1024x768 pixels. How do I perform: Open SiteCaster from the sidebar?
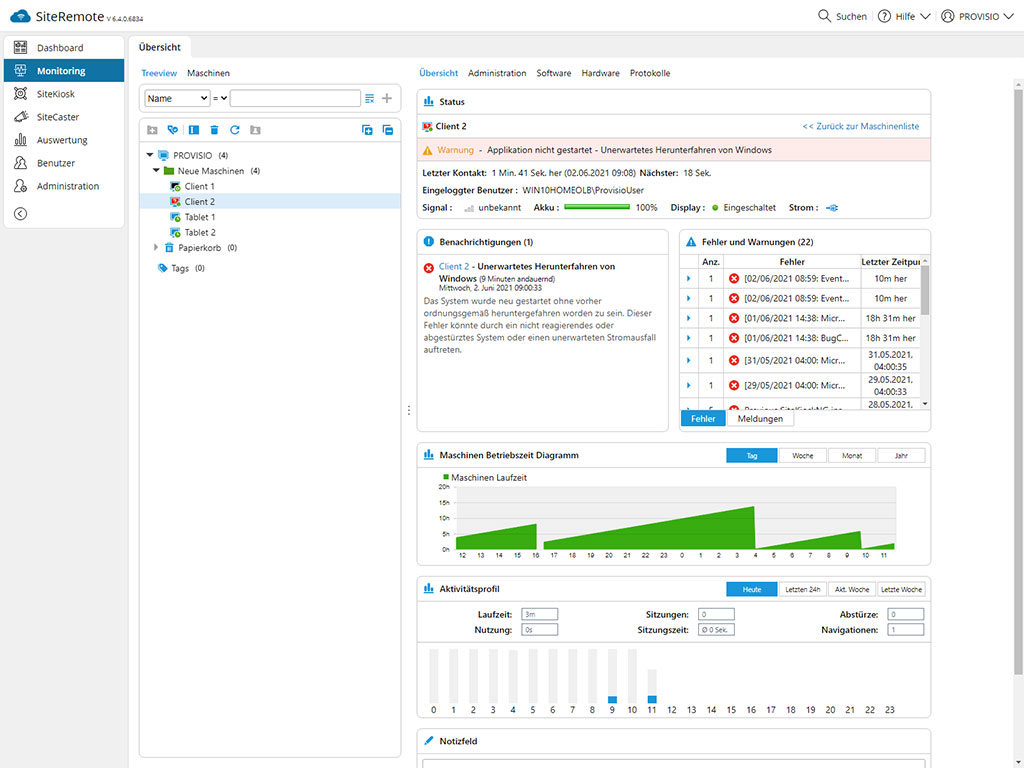(x=57, y=117)
